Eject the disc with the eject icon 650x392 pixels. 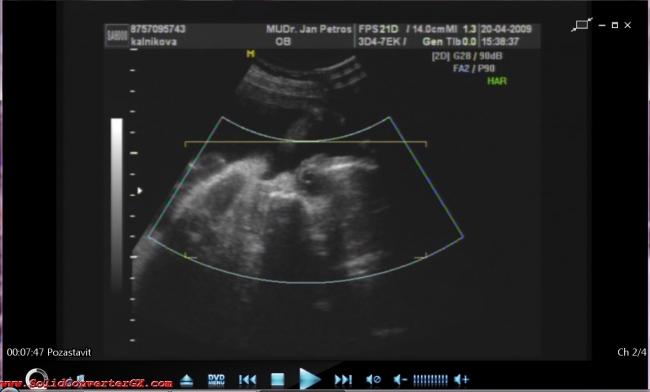(x=187, y=380)
